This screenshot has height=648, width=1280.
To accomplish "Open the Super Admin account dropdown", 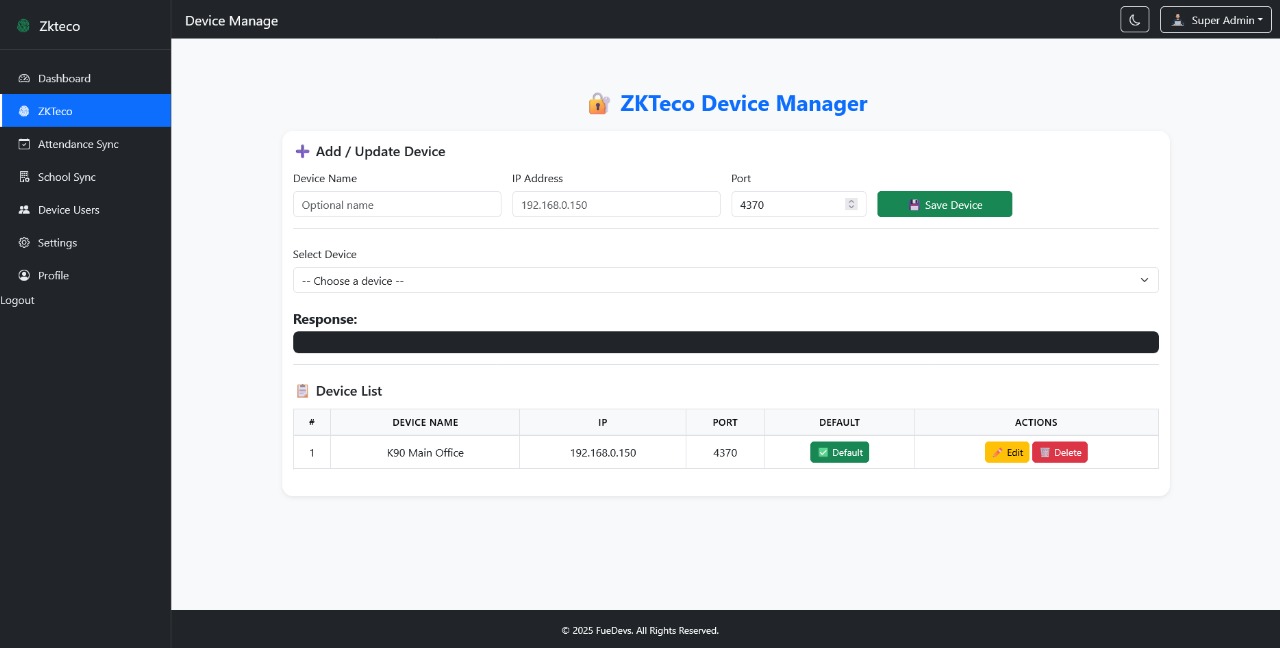I will coord(1215,20).
